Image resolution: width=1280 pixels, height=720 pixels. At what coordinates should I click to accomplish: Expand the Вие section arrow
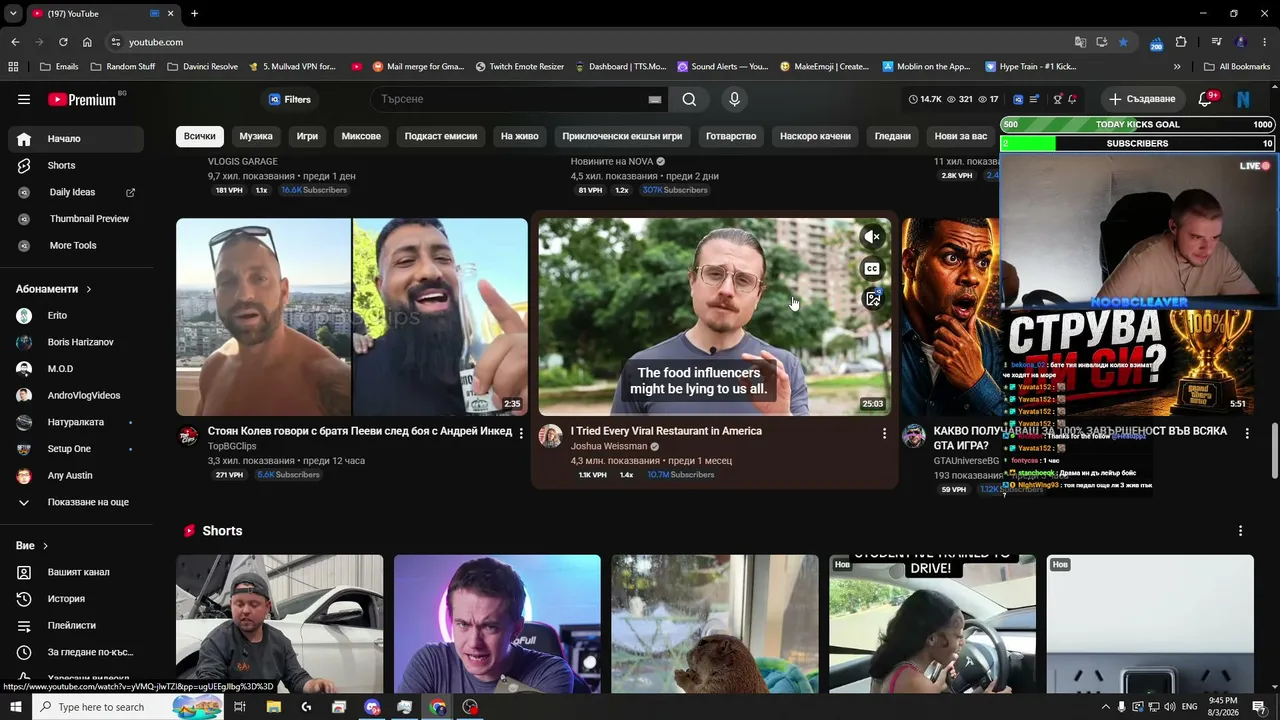pyautogui.click(x=46, y=546)
